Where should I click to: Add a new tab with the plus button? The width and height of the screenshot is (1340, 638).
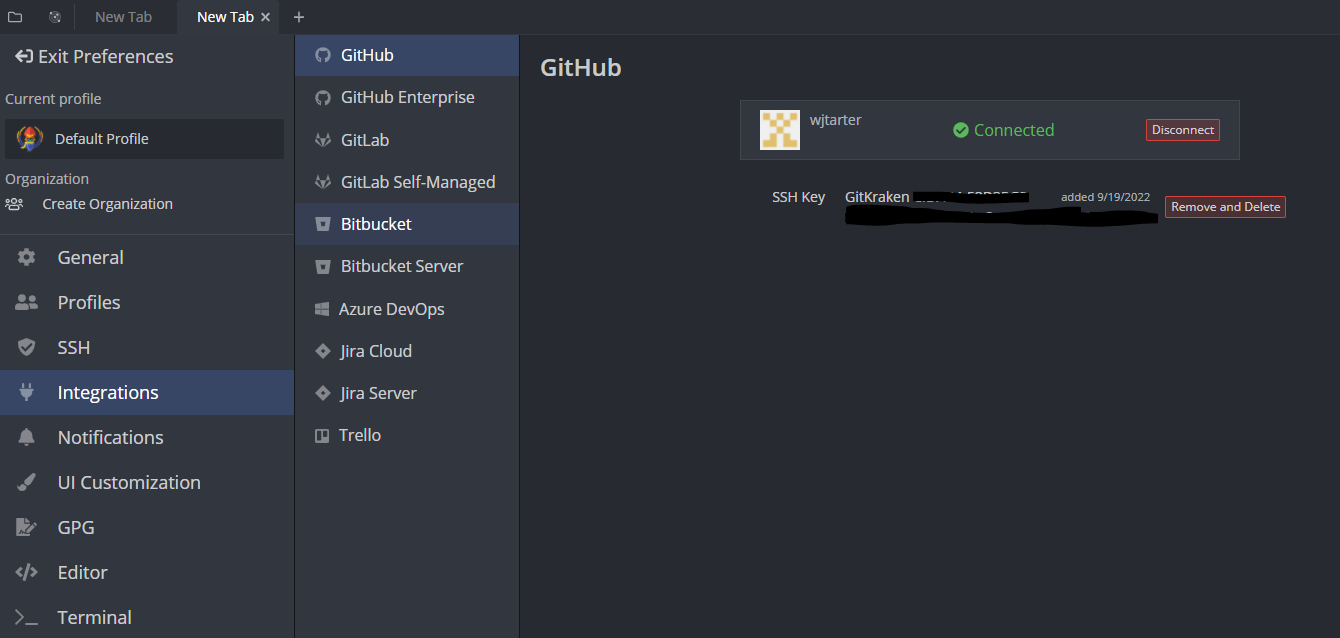(299, 17)
